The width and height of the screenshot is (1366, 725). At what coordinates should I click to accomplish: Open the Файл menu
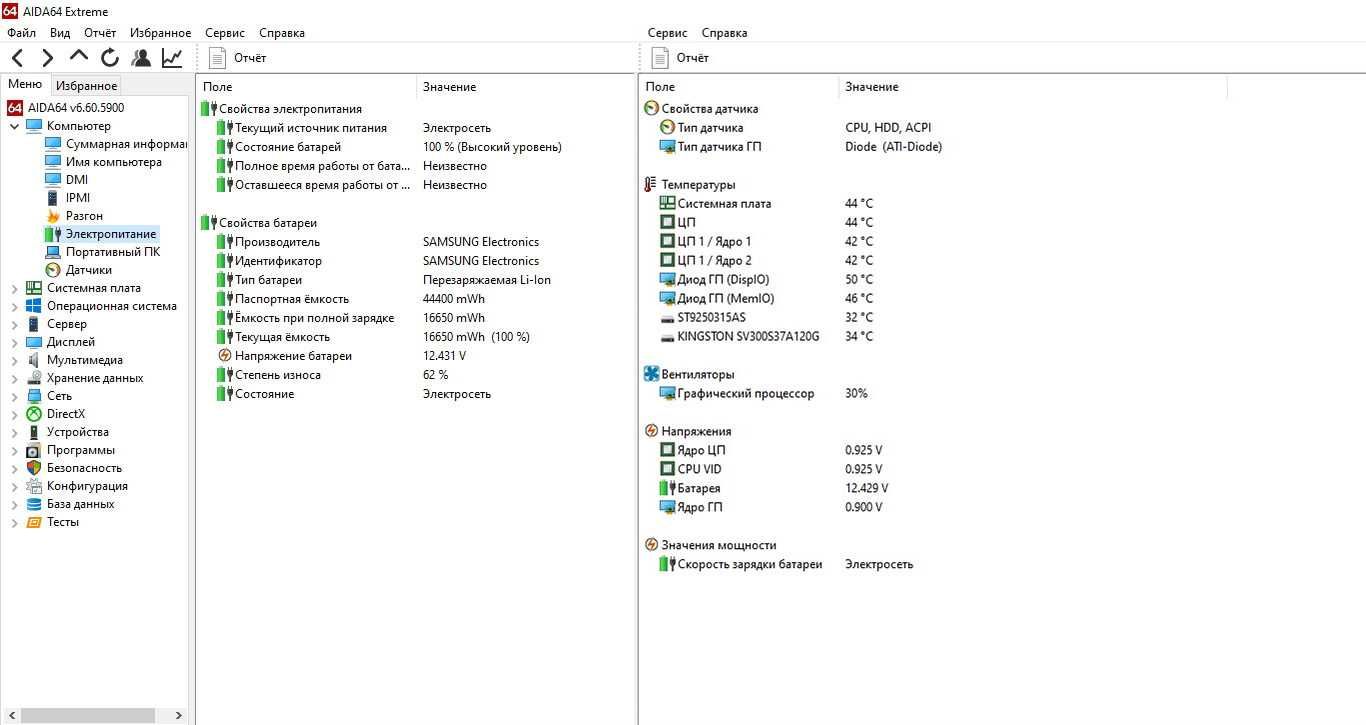pyautogui.click(x=21, y=33)
